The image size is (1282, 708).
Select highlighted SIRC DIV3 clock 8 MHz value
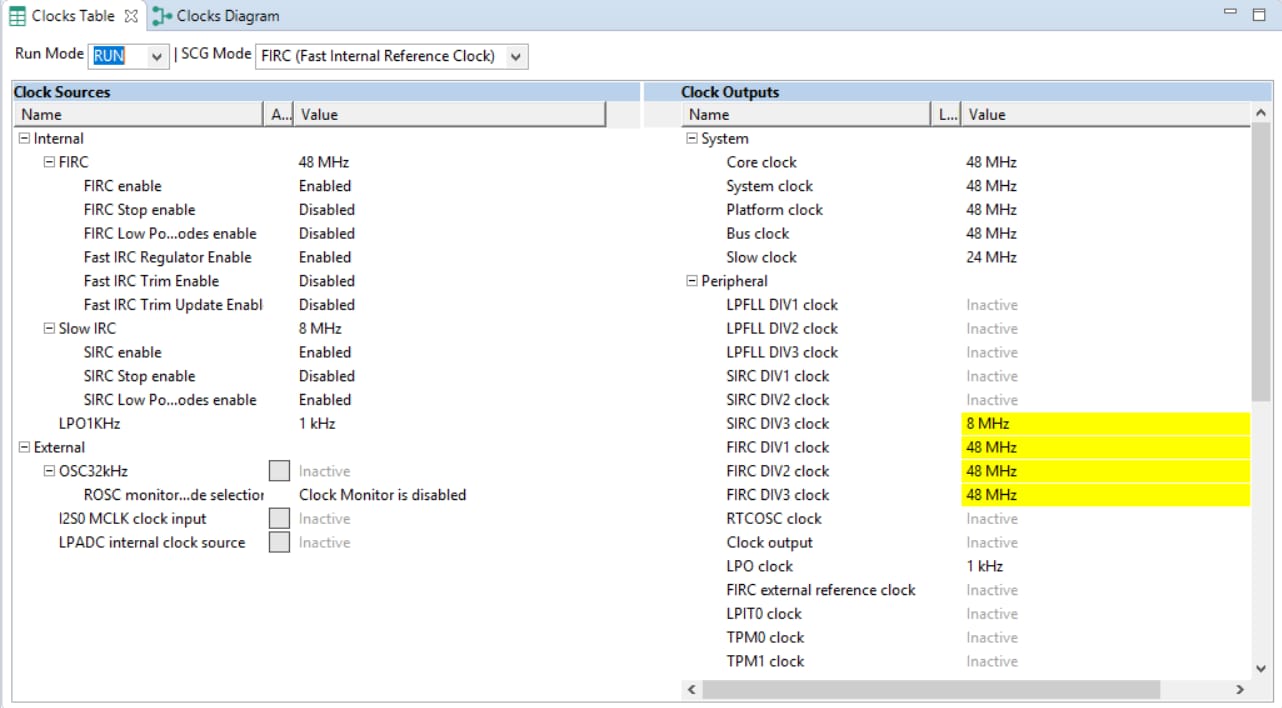pos(1105,424)
